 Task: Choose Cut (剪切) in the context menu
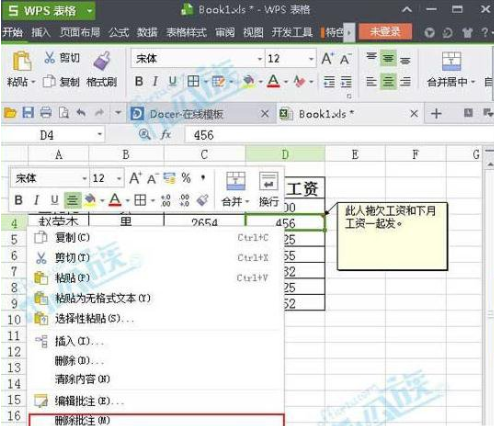click(156, 258)
